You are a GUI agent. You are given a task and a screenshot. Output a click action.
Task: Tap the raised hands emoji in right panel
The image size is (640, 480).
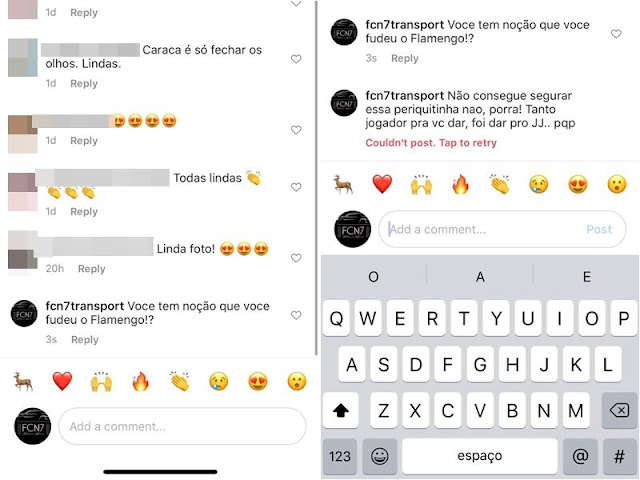coord(421,184)
